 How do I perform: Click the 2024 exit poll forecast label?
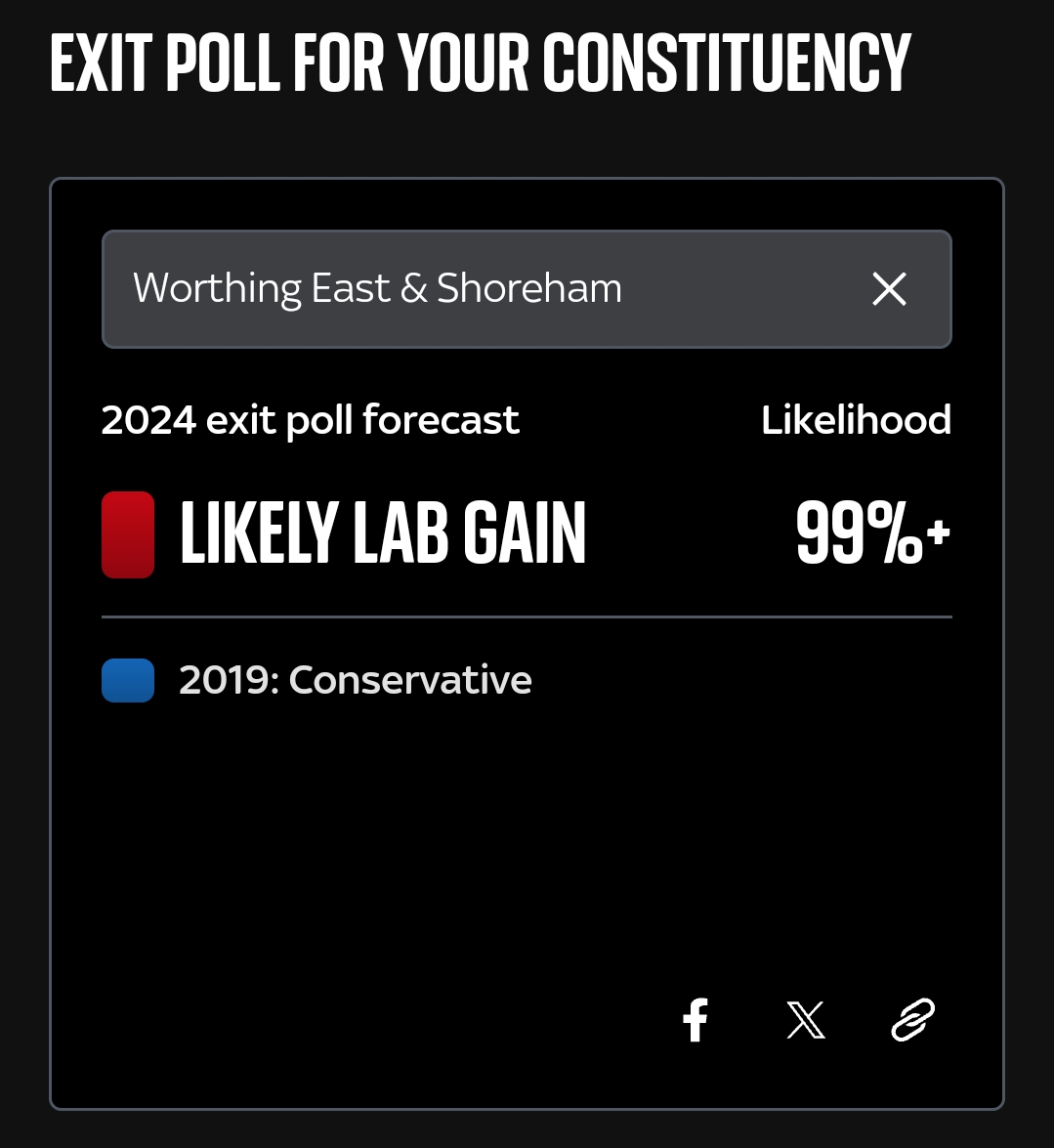point(311,421)
